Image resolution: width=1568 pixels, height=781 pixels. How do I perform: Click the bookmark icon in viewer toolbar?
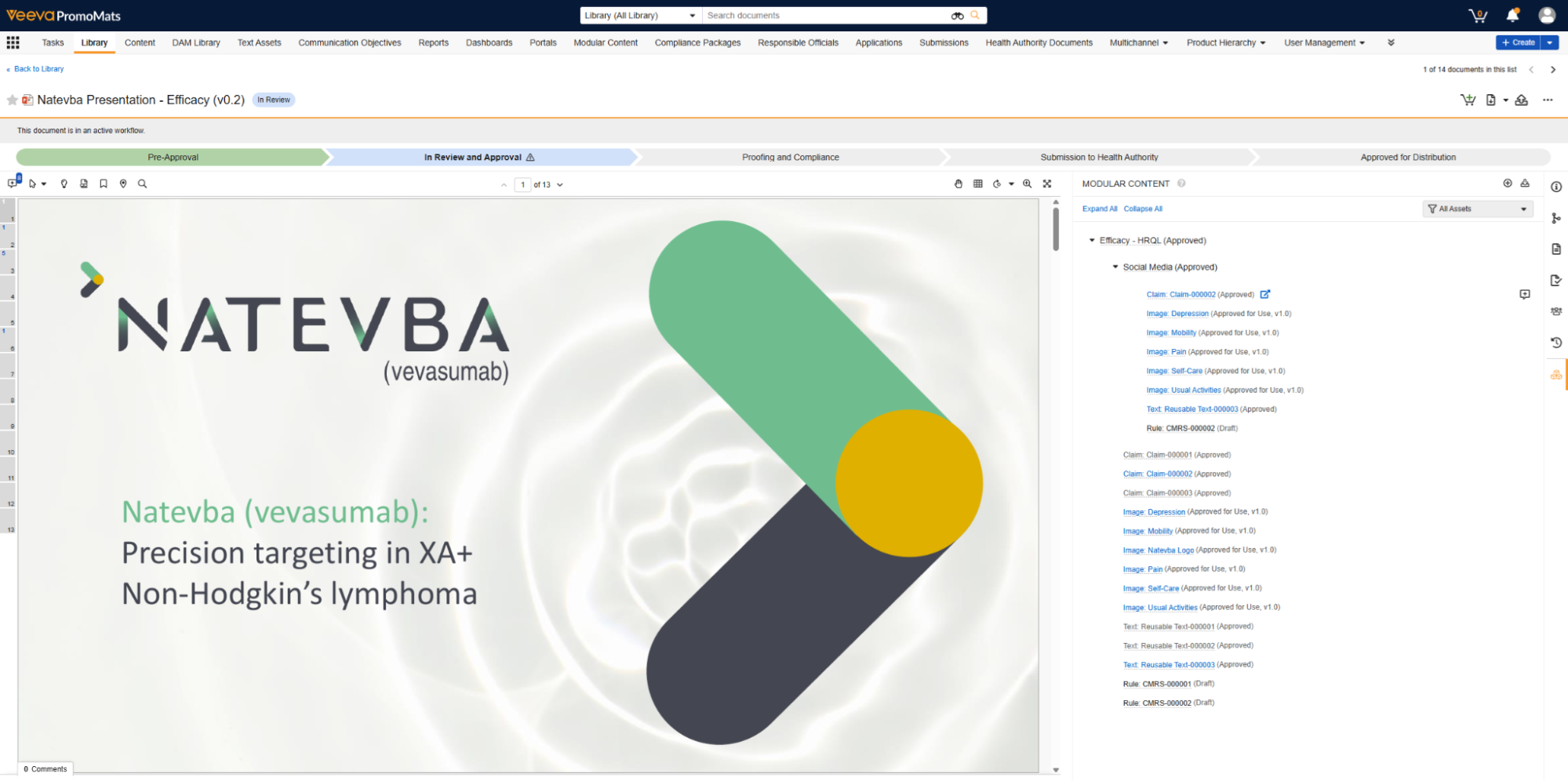pos(104,184)
